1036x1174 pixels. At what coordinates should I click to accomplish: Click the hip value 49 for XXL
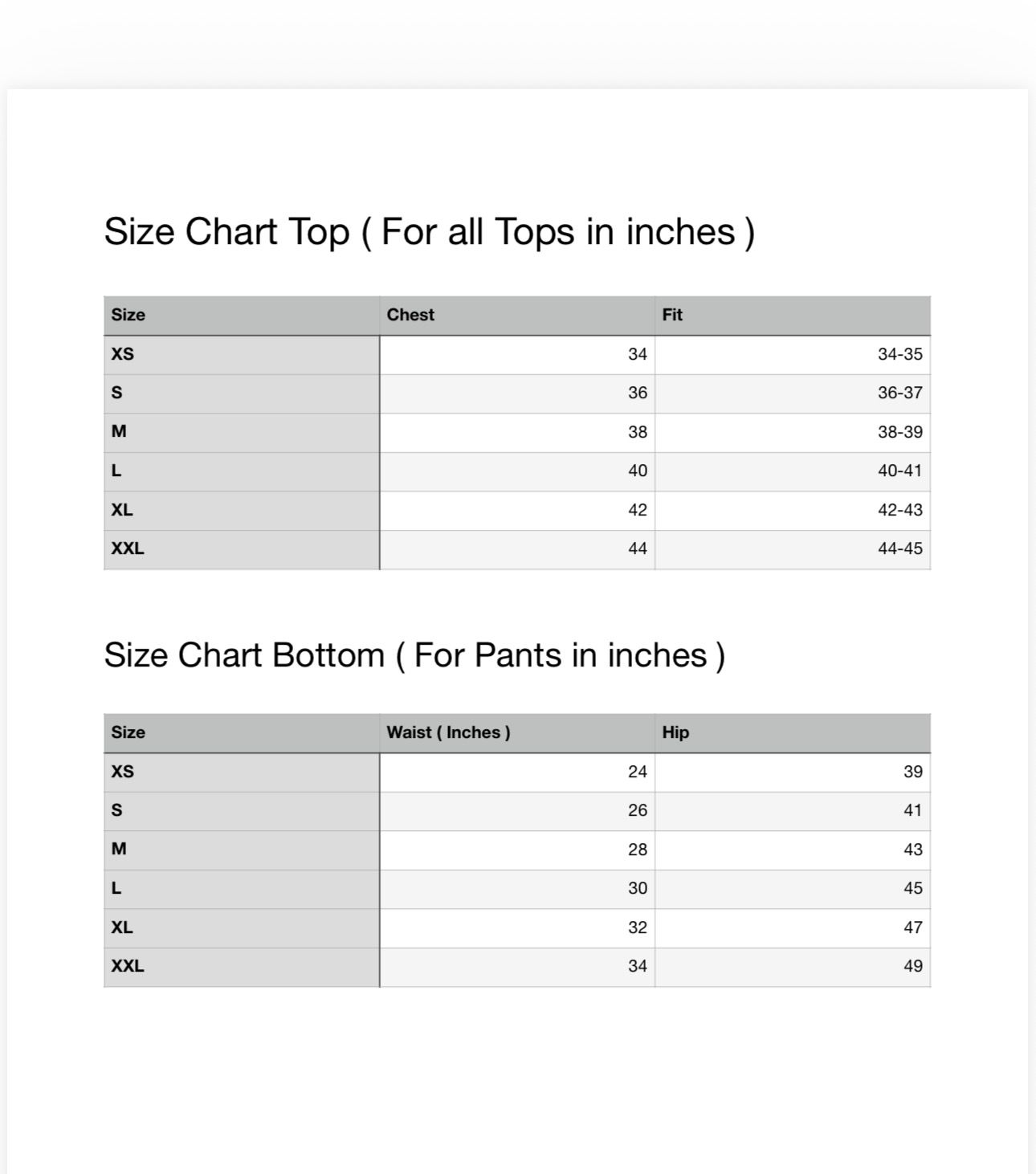point(912,966)
